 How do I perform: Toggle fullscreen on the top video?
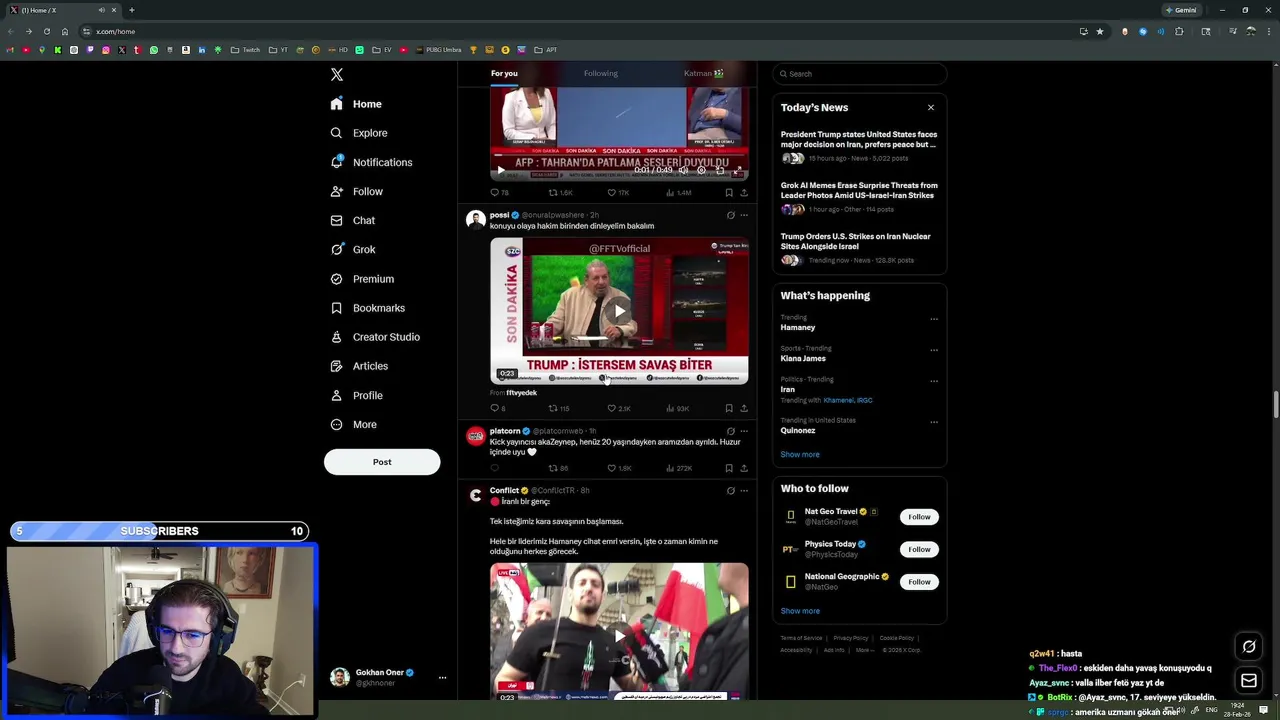[x=738, y=170]
